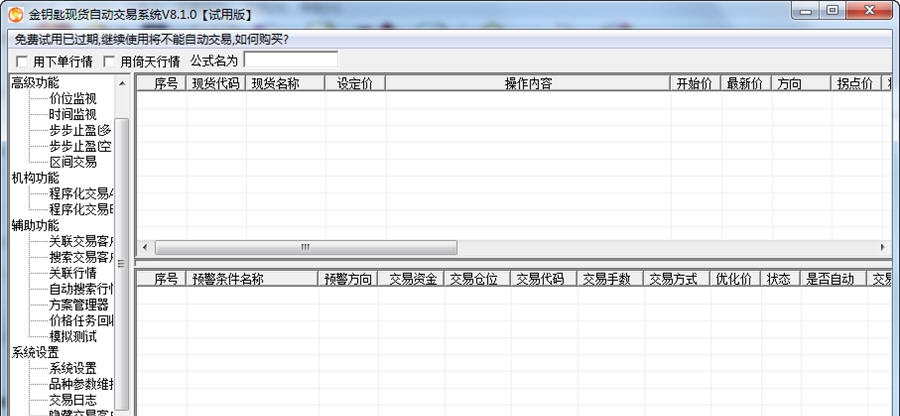Select the 系统设置 parent node
The image size is (900, 416).
click(x=35, y=352)
